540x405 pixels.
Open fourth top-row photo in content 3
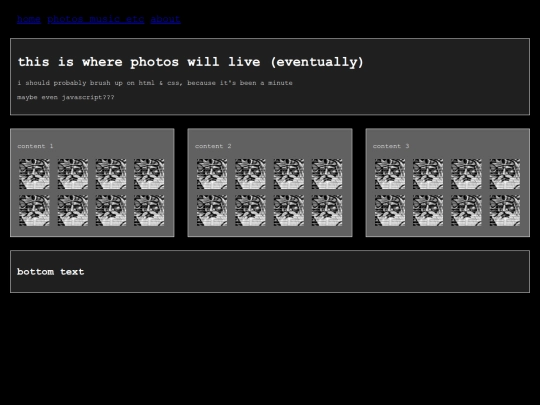click(x=505, y=174)
